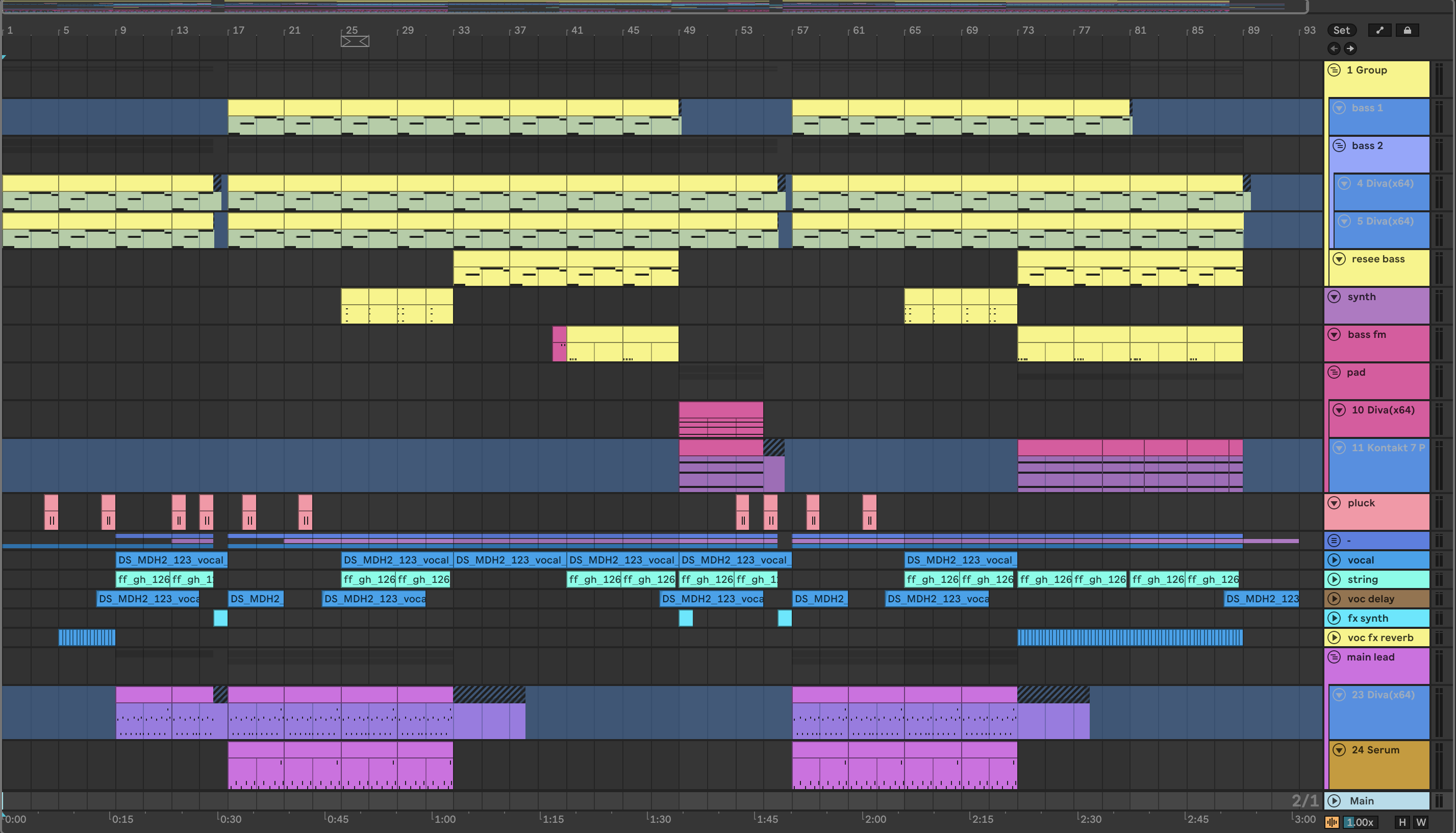Click the Lock Envelopes padlock icon
This screenshot has height=833, width=1456.
[1407, 30]
